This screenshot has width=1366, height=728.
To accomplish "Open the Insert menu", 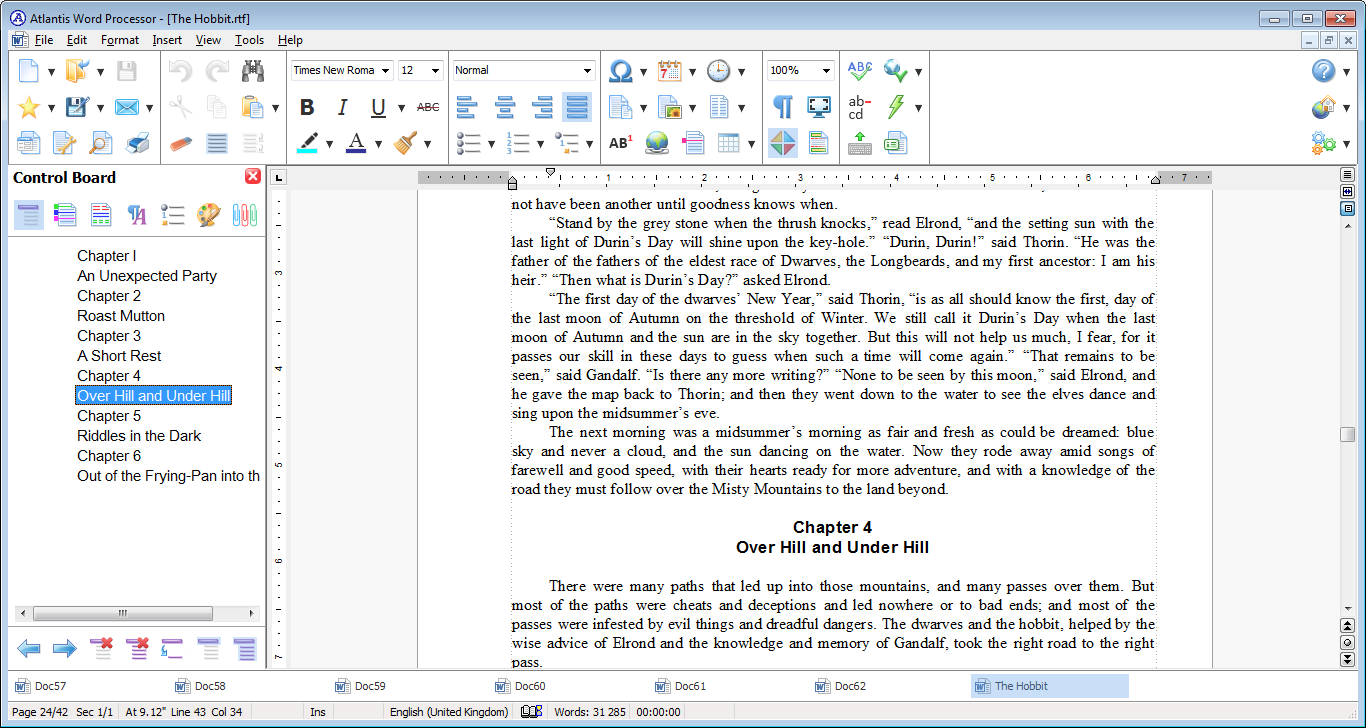I will (x=167, y=40).
